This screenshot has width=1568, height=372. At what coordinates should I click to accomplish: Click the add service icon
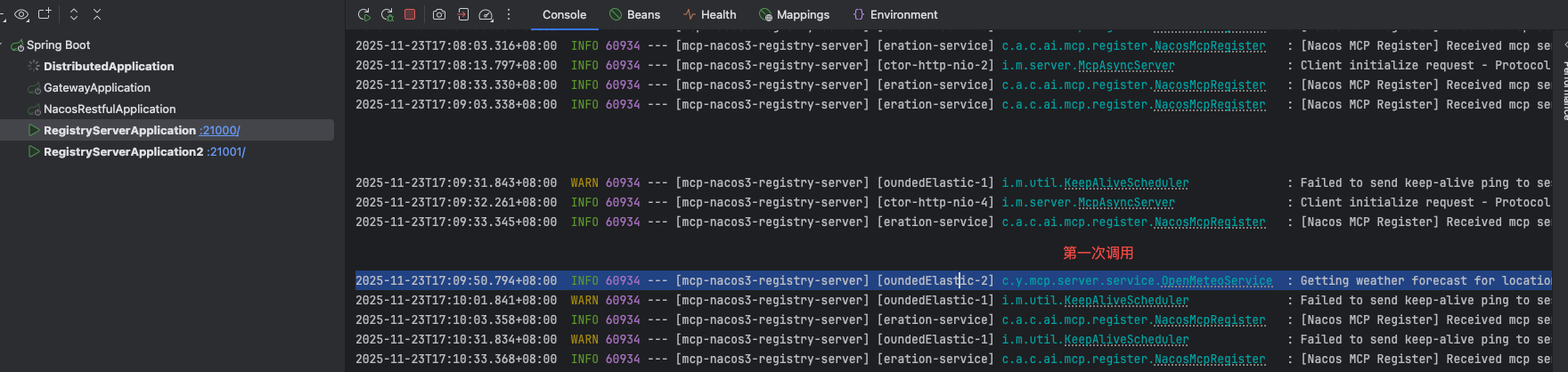coord(45,14)
